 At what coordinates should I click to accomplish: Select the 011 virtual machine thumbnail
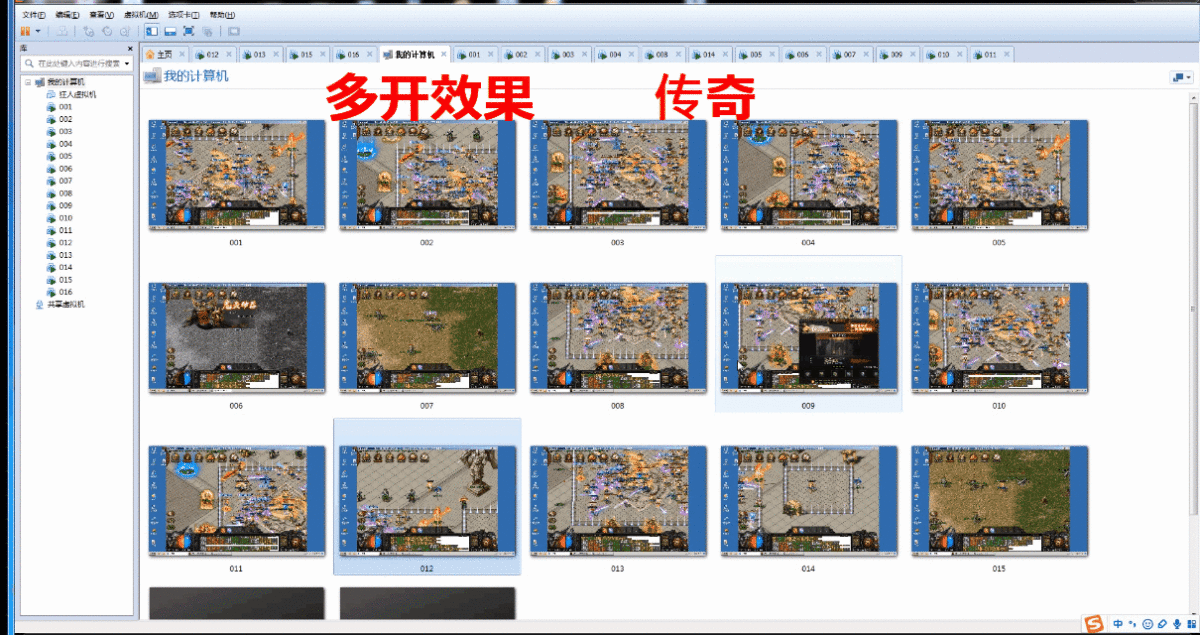[236, 501]
